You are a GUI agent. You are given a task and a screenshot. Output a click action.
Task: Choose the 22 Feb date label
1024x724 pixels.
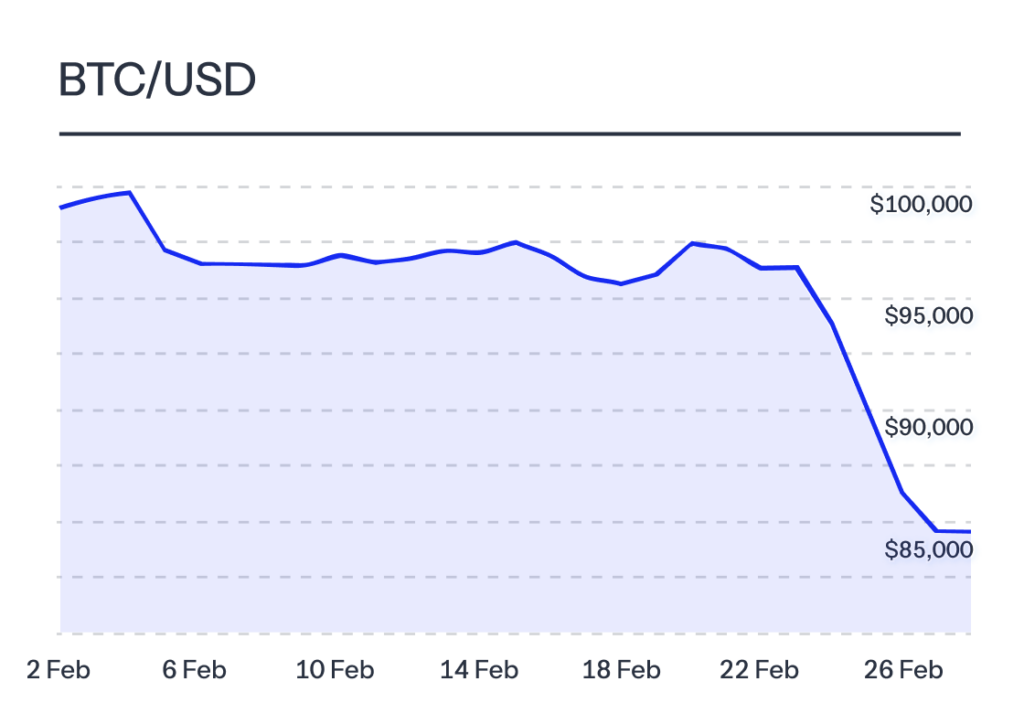pyautogui.click(x=760, y=669)
